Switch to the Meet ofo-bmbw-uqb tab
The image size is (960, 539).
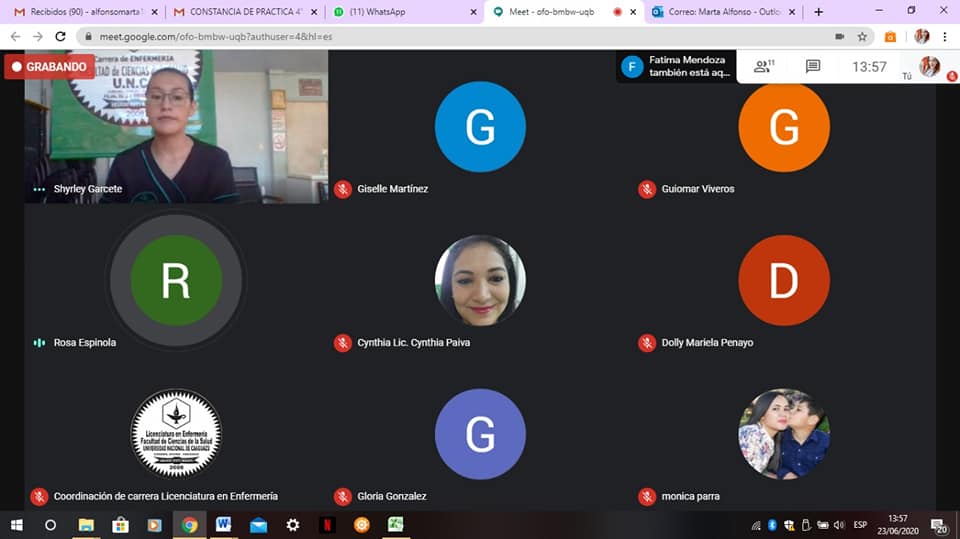(x=563, y=12)
